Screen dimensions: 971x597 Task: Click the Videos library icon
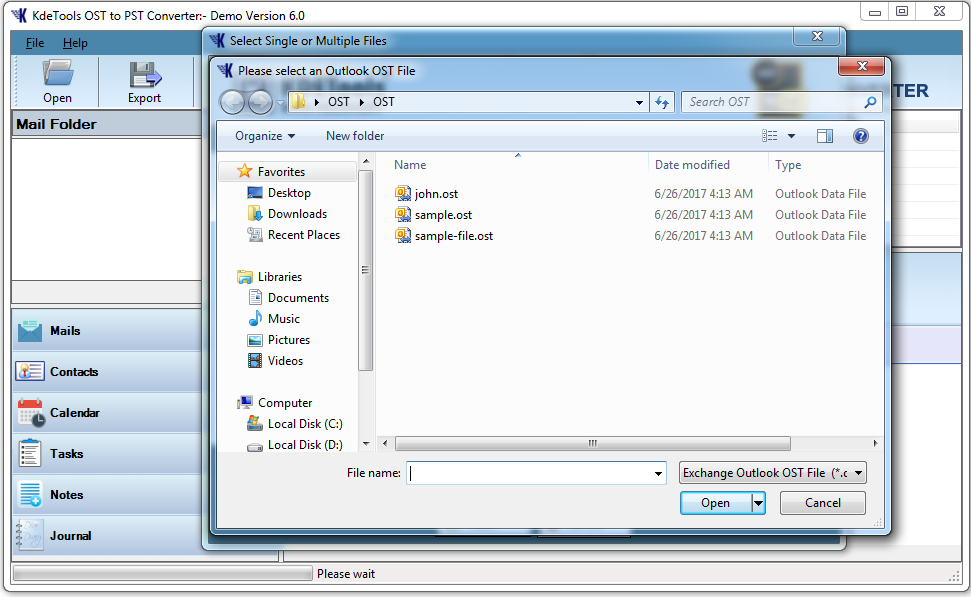pos(255,360)
